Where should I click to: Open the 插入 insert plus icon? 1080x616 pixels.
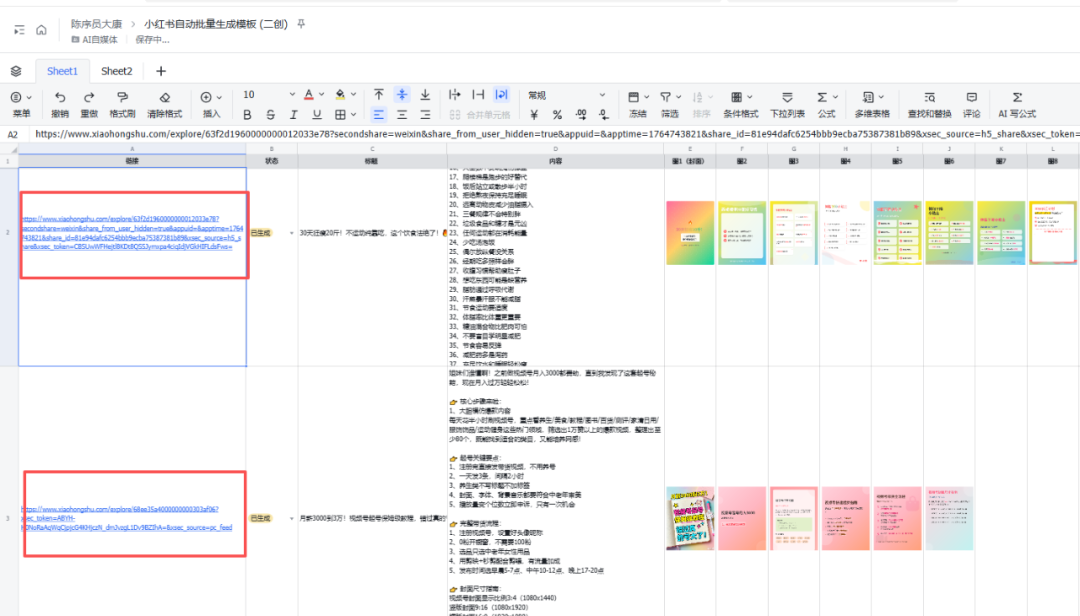click(x=206, y=97)
